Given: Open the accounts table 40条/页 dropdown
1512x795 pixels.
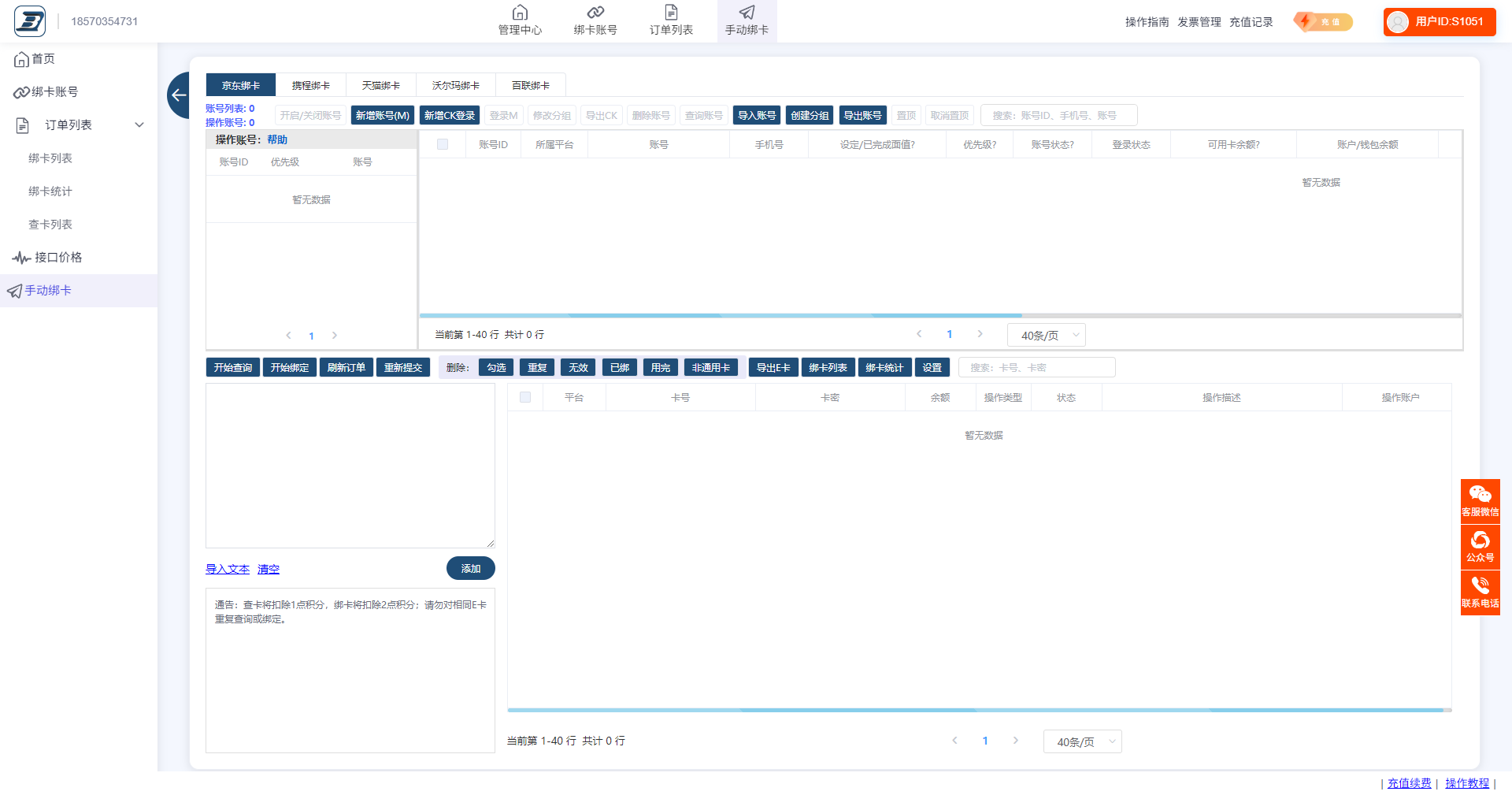Looking at the screenshot, I should click(x=1046, y=336).
